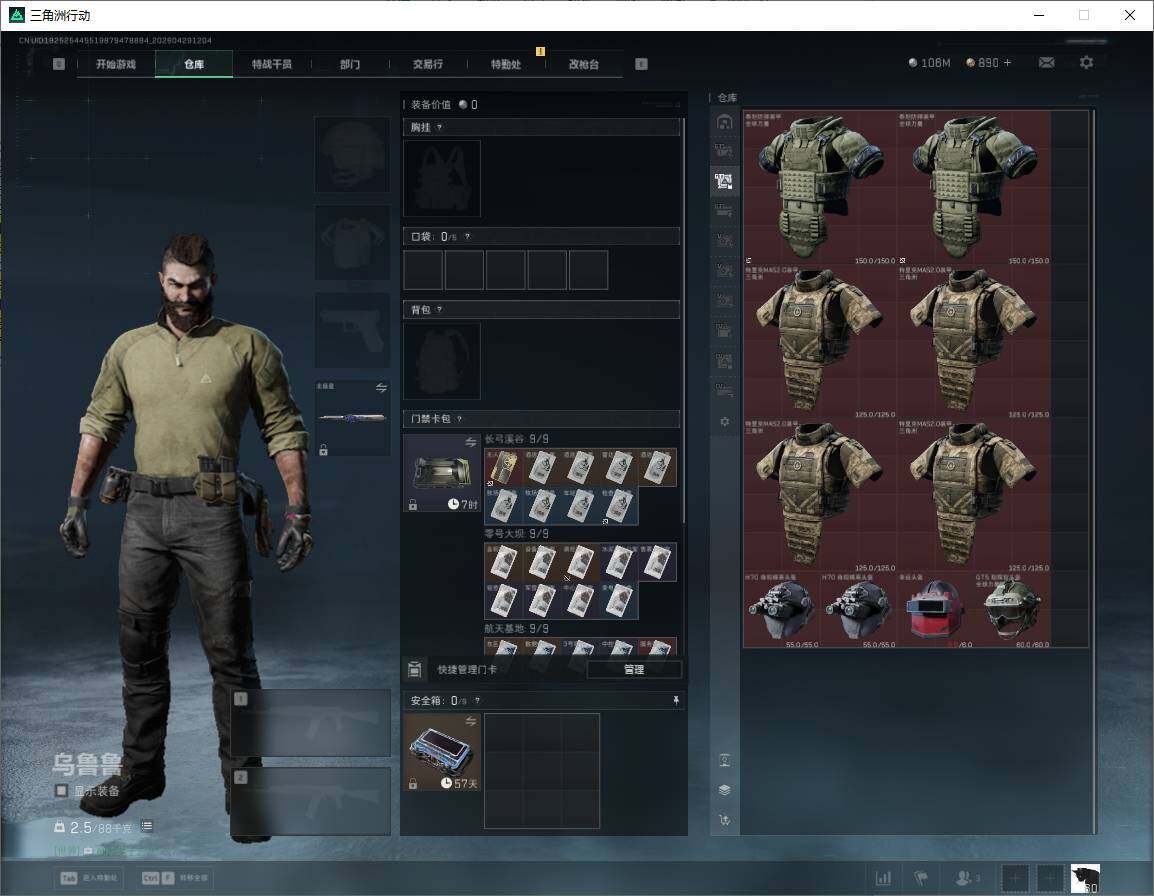Click the help question mark next to 胸挂

(x=439, y=127)
